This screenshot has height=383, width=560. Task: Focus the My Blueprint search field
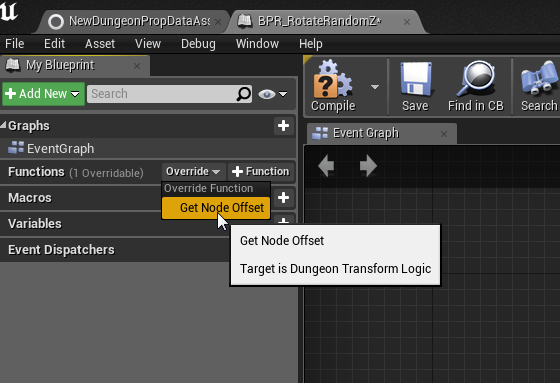pyautogui.click(x=169, y=94)
